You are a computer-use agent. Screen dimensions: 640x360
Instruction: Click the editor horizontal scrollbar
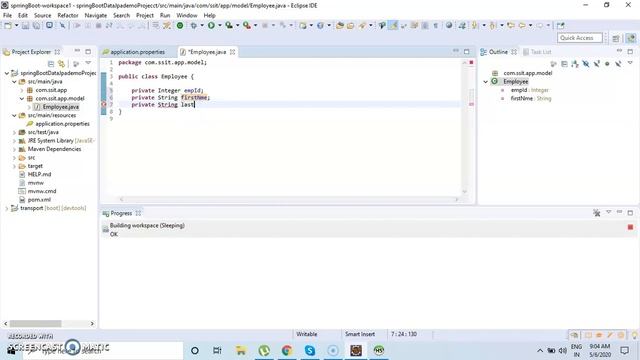coord(289,199)
